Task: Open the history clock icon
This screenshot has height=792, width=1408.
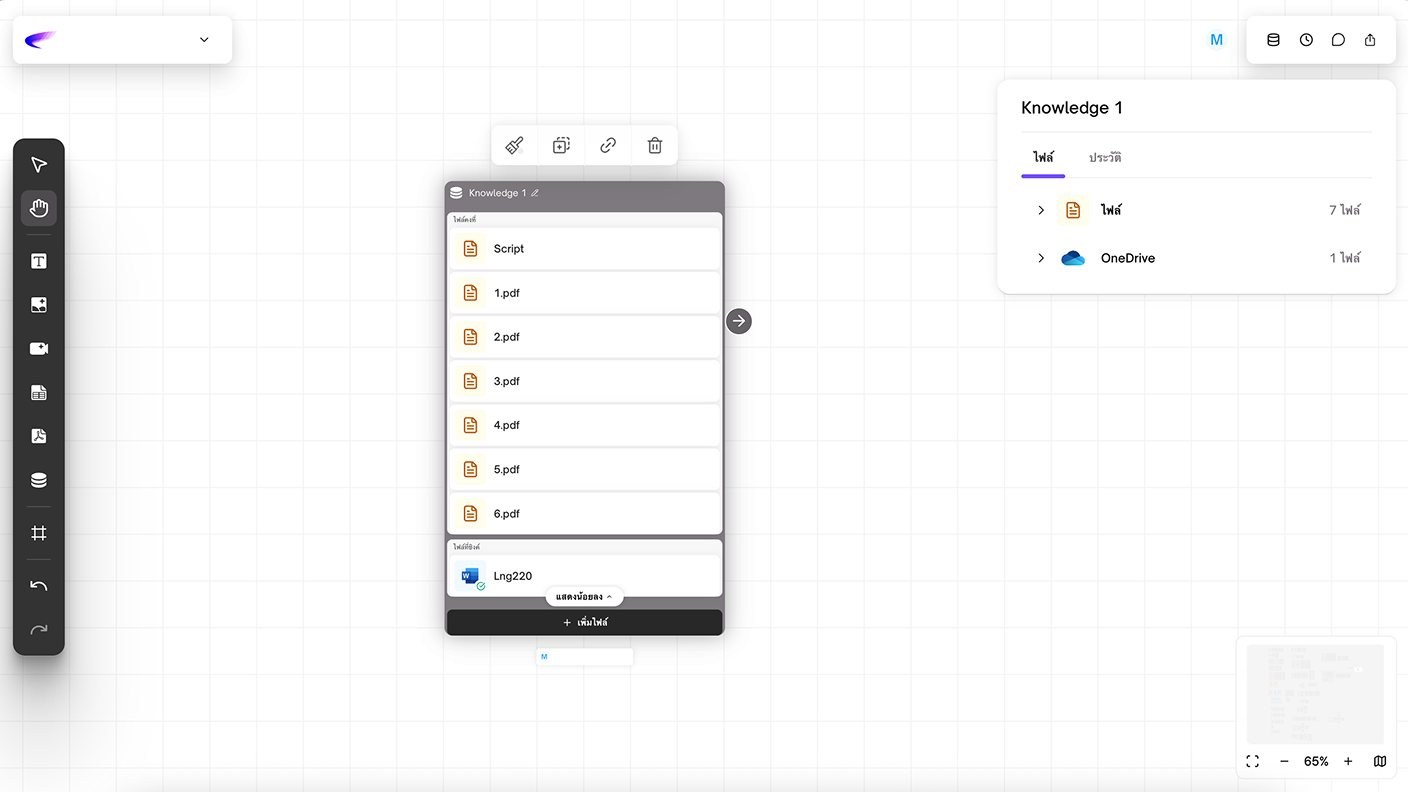Action: click(x=1306, y=40)
